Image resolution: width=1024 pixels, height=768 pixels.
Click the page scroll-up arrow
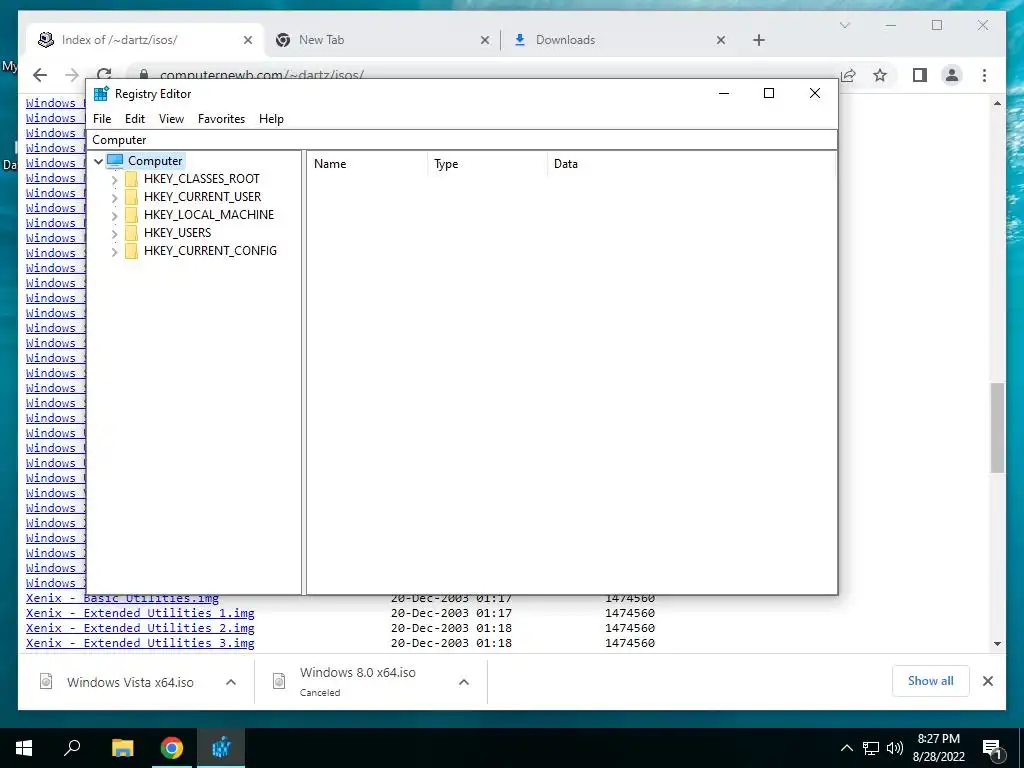click(x=997, y=104)
